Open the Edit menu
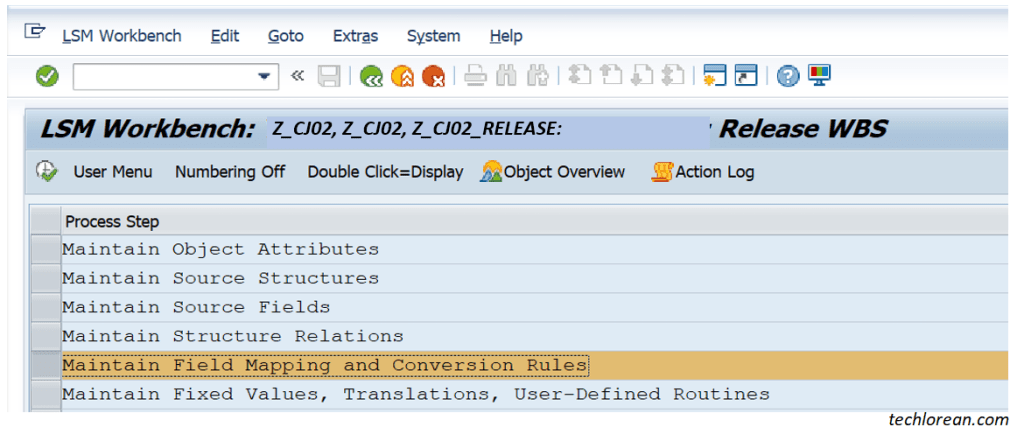 [225, 36]
